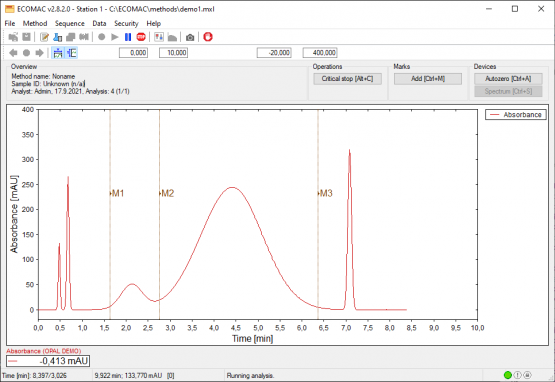Open the Method menu

click(35, 23)
